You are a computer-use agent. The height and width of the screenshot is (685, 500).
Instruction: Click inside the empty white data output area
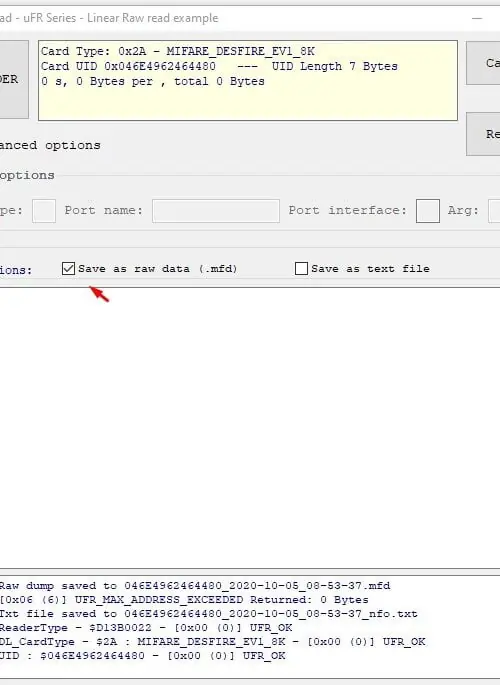coord(250,428)
